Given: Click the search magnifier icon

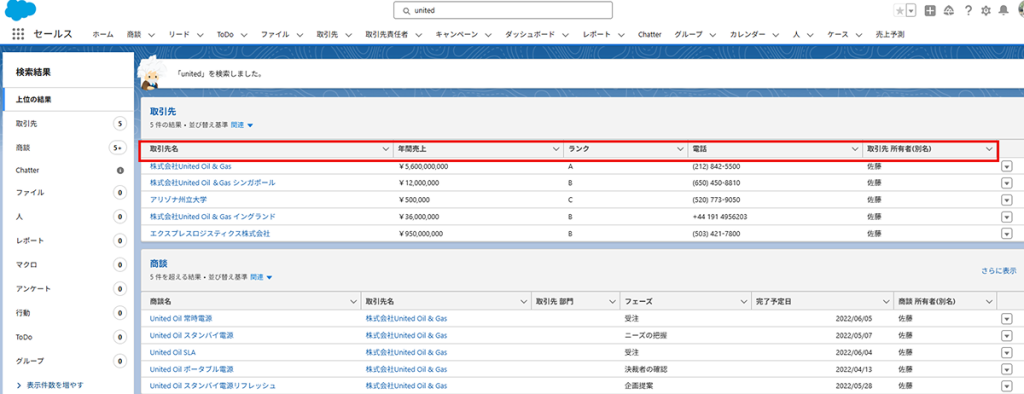Looking at the screenshot, I should (x=406, y=10).
